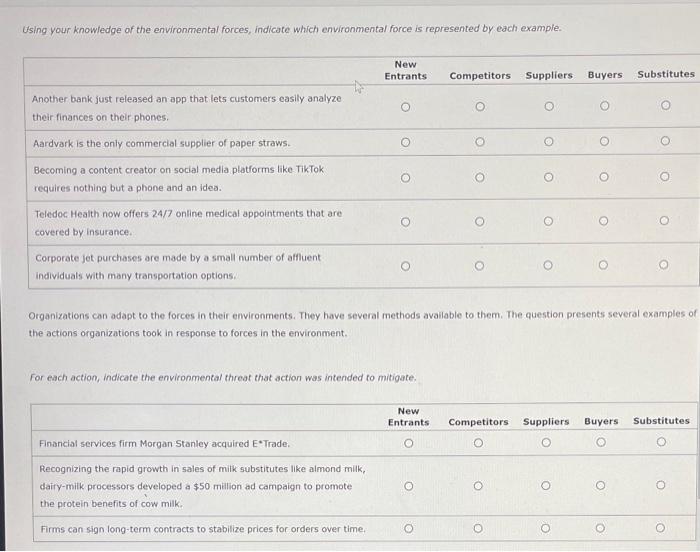Select Suppliers for Aardvark paper straws row
The height and width of the screenshot is (552, 700).
pos(549,142)
